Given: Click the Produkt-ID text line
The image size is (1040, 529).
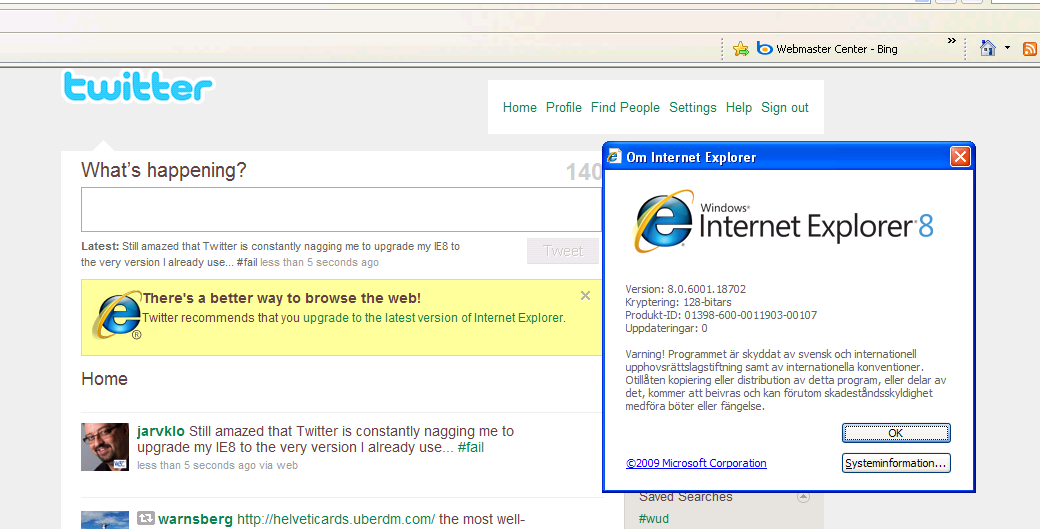Looking at the screenshot, I should (x=721, y=315).
